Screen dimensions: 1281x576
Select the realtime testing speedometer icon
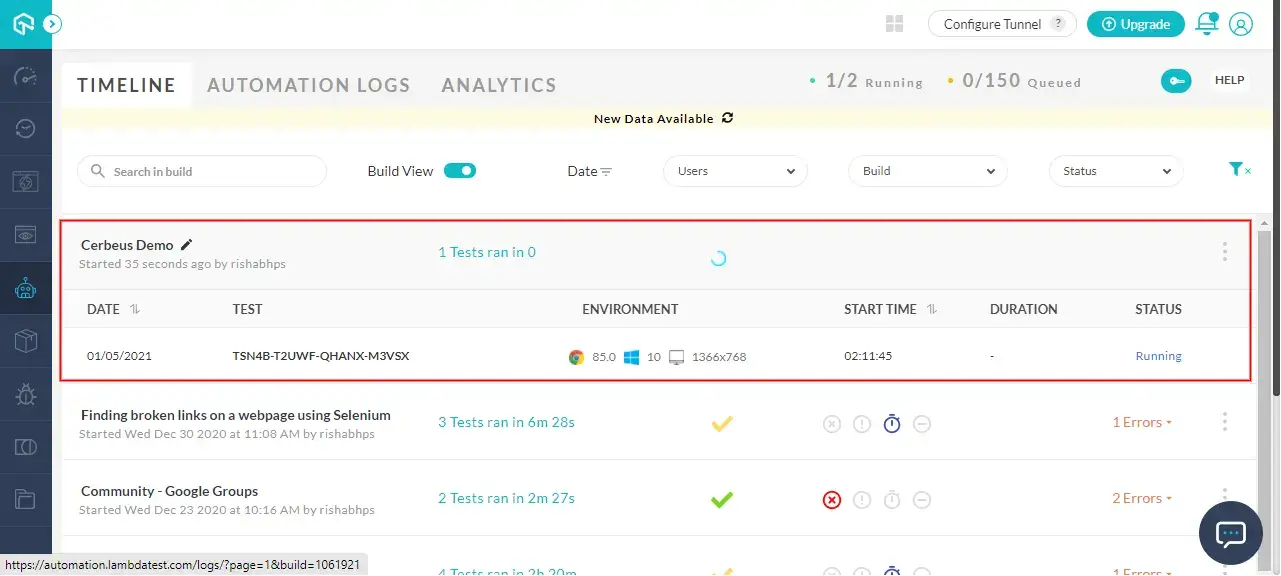(x=26, y=78)
